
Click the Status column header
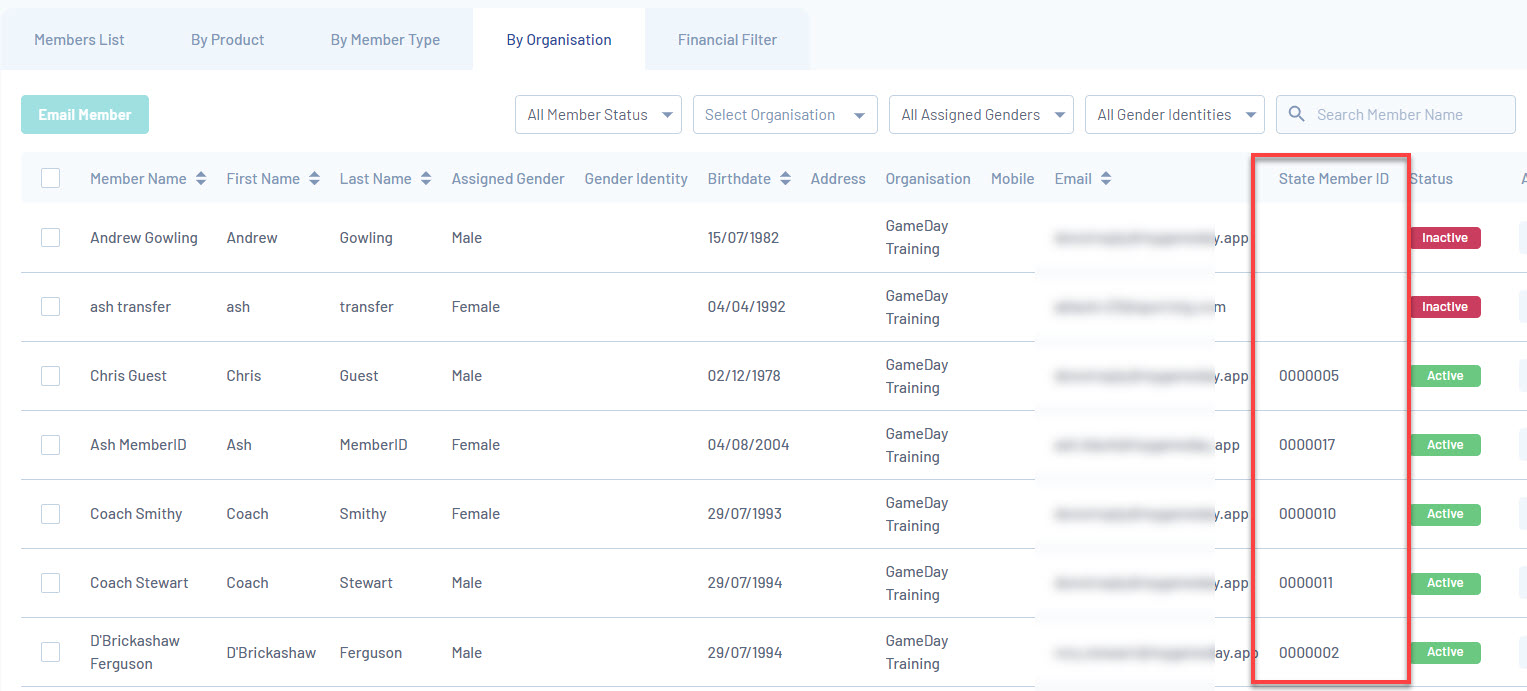click(1431, 179)
